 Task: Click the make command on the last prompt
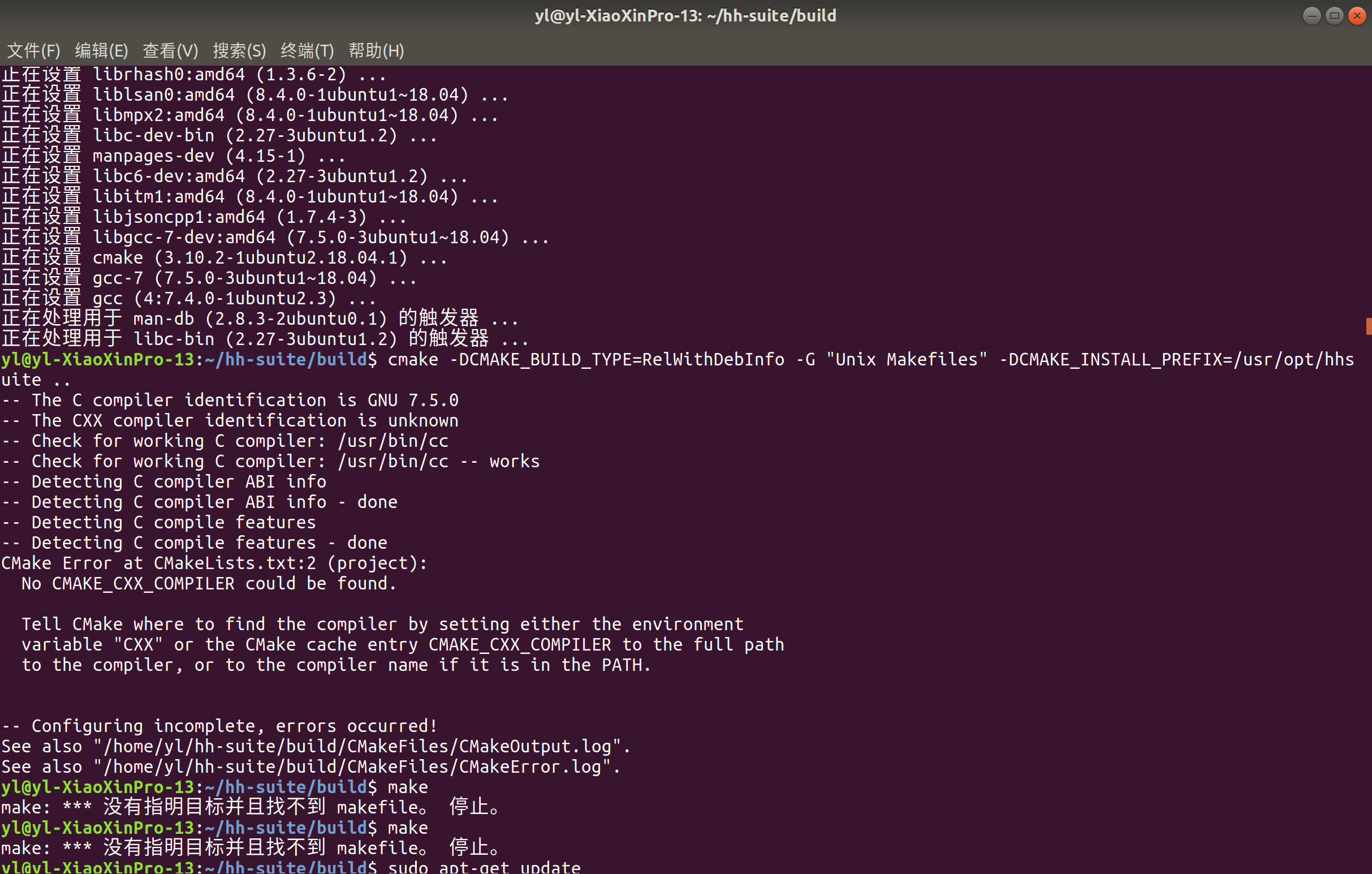tap(407, 827)
